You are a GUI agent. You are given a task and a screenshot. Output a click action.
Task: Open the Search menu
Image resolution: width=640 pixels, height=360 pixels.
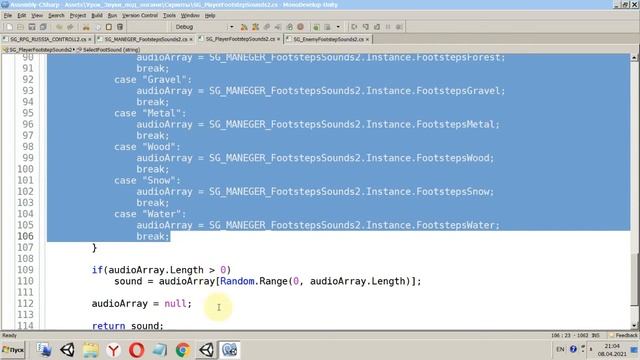(x=56, y=16)
